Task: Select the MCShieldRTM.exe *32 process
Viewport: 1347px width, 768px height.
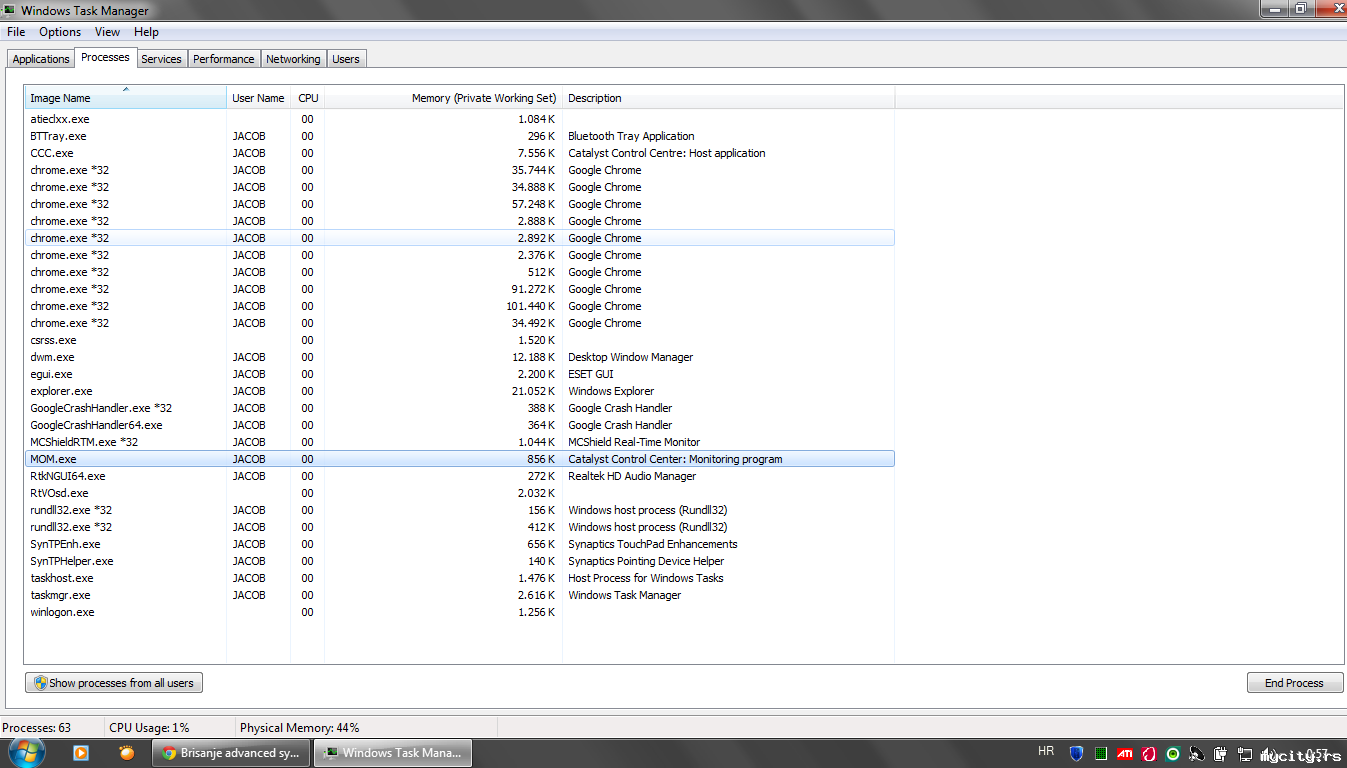Action: coord(460,442)
